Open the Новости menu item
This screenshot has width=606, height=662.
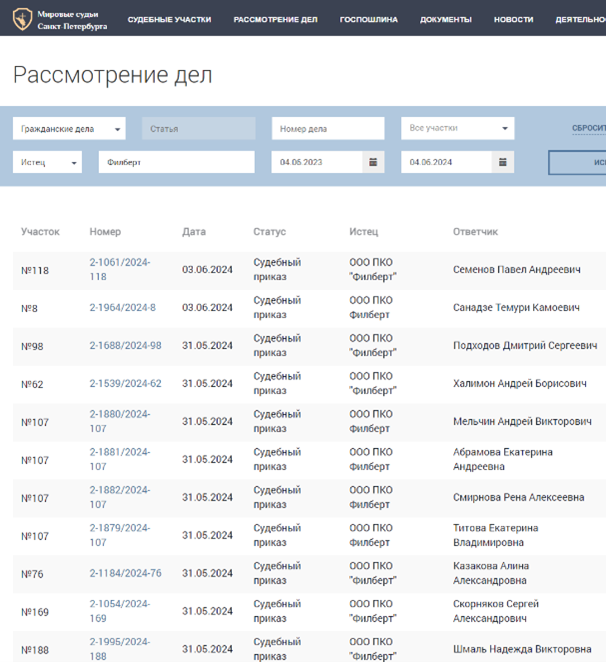(513, 19)
